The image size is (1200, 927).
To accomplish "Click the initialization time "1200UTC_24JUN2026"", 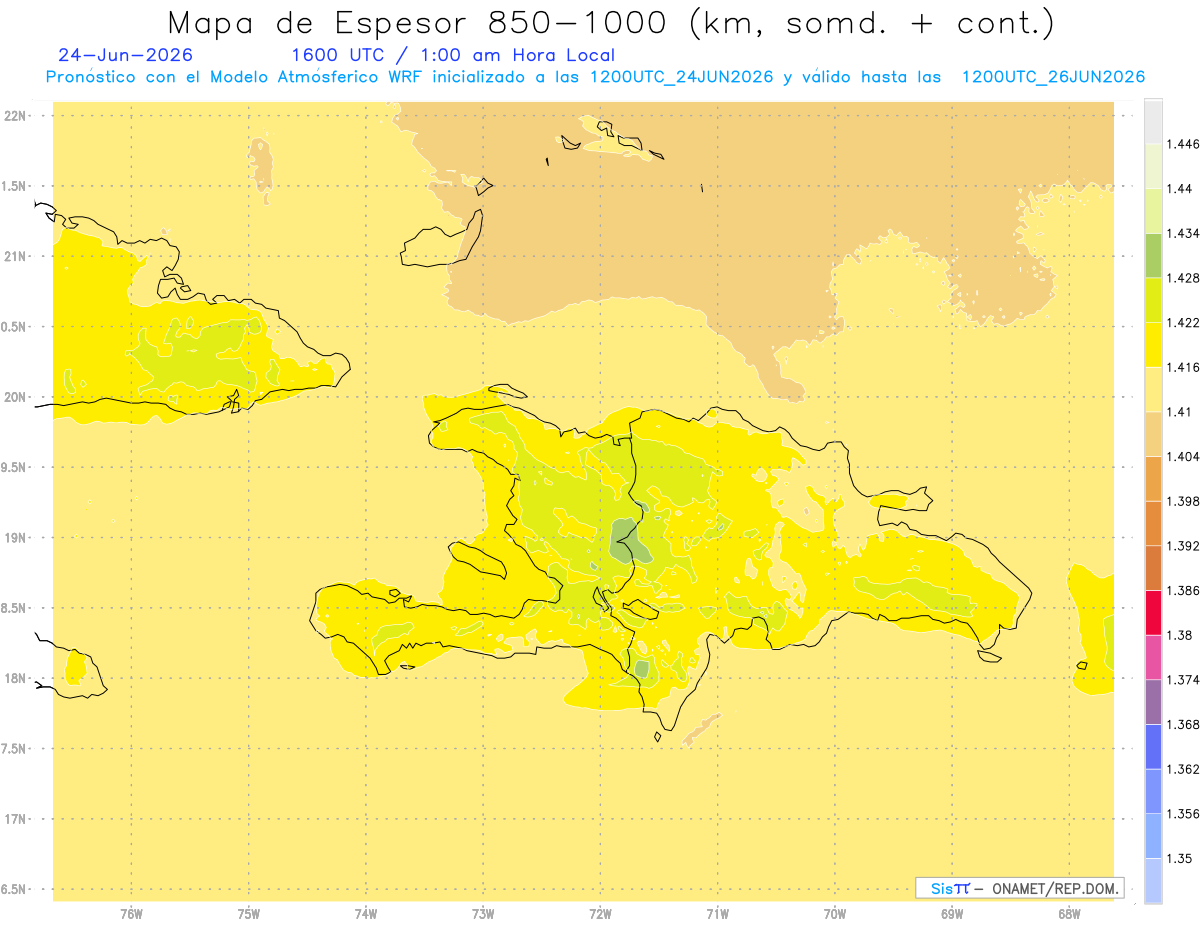I will pos(682,77).
